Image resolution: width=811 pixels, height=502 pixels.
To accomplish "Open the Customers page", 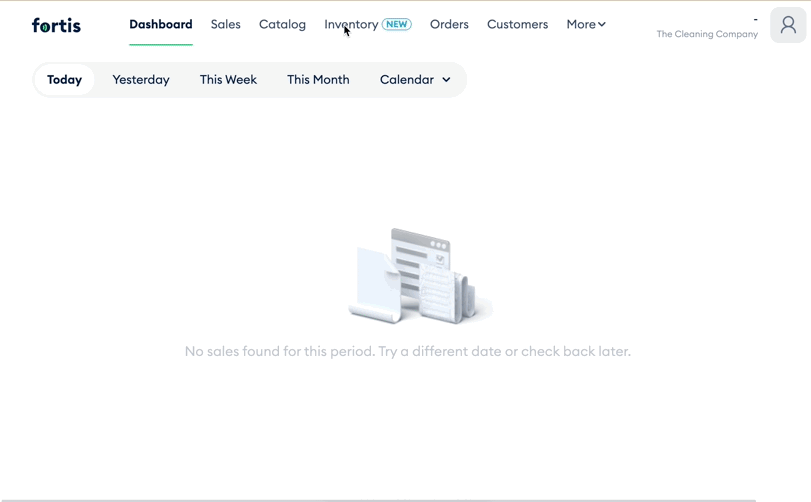I will coord(517,24).
